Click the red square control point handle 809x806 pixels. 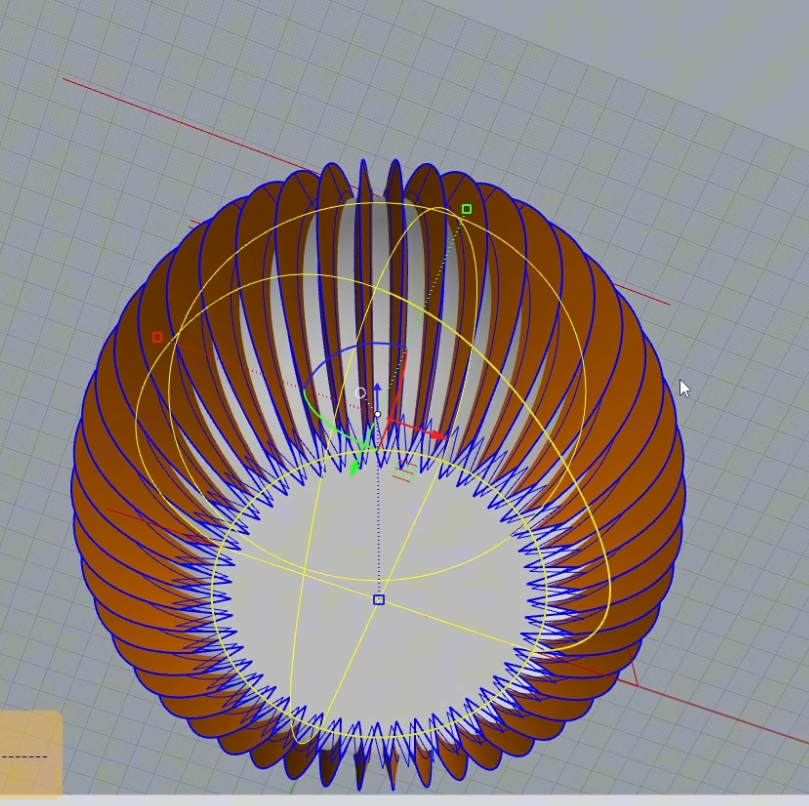(x=157, y=337)
